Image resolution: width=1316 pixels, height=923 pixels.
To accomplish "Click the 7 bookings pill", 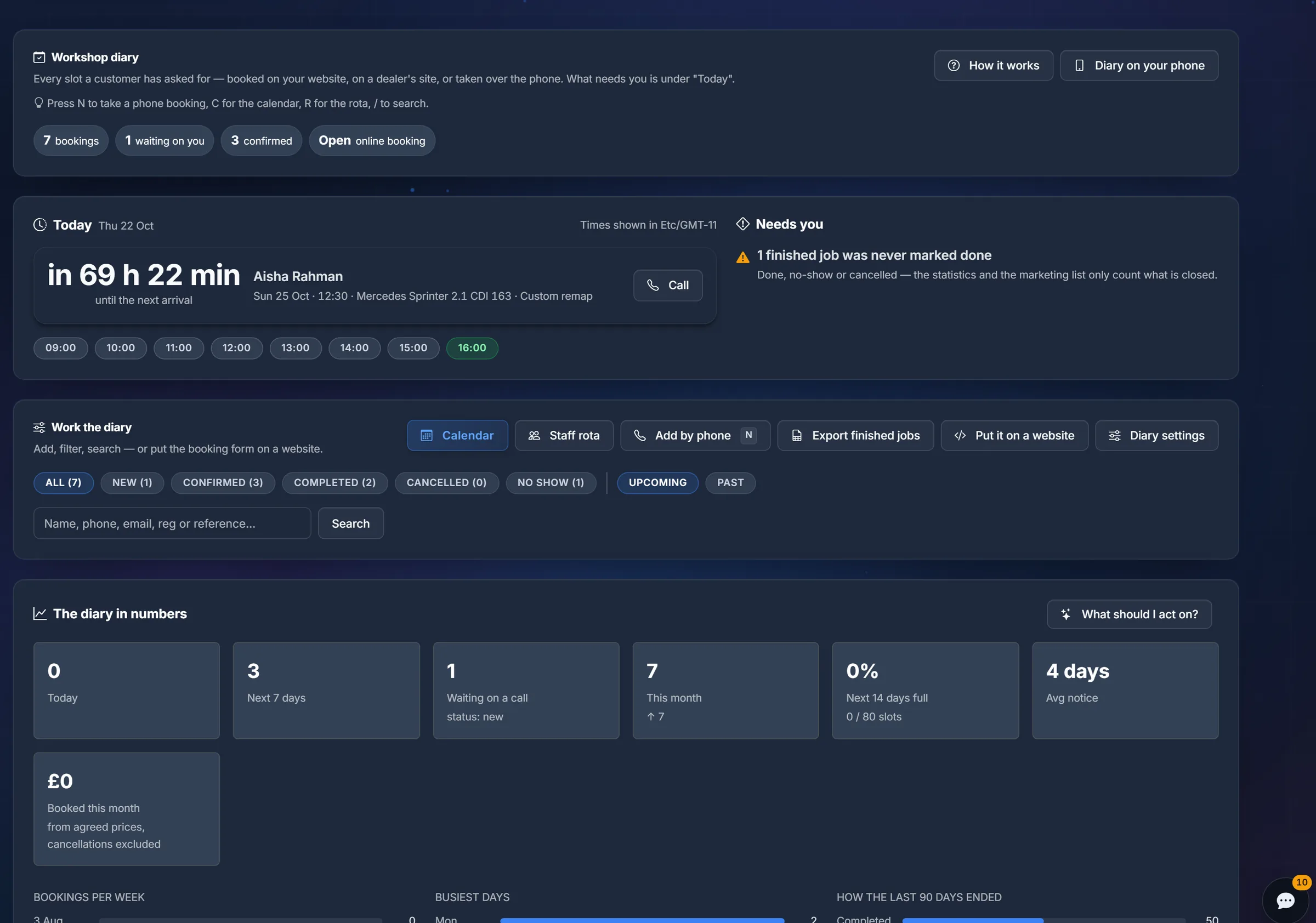I will (71, 140).
